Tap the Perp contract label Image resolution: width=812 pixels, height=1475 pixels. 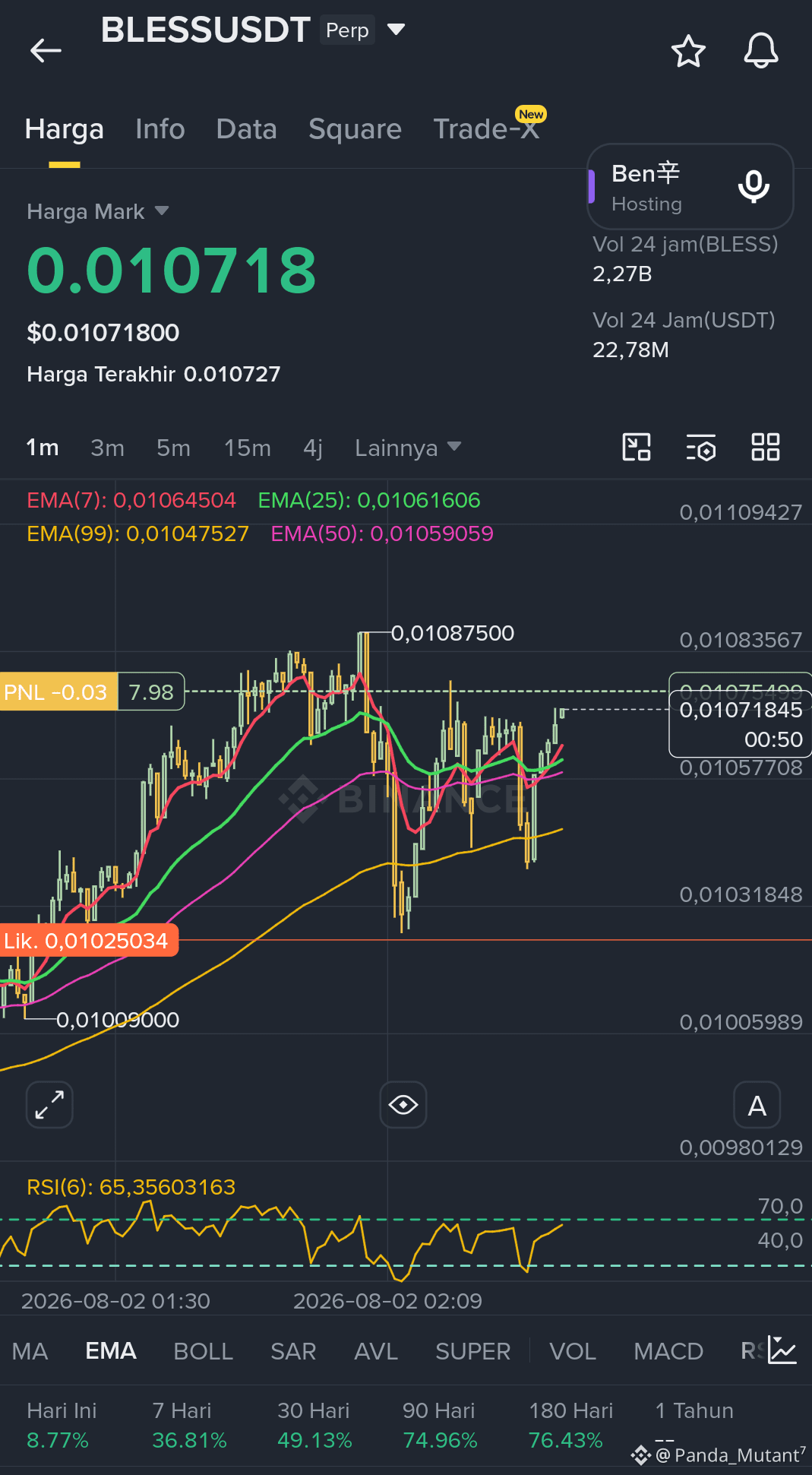click(x=347, y=30)
